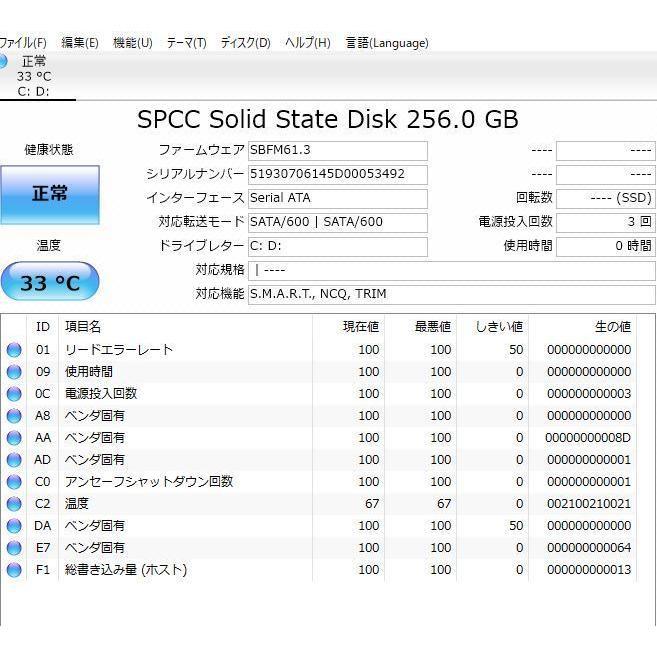This screenshot has height=657, width=657.
Task: Open the 言語(Language) menu
Action: click(387, 43)
